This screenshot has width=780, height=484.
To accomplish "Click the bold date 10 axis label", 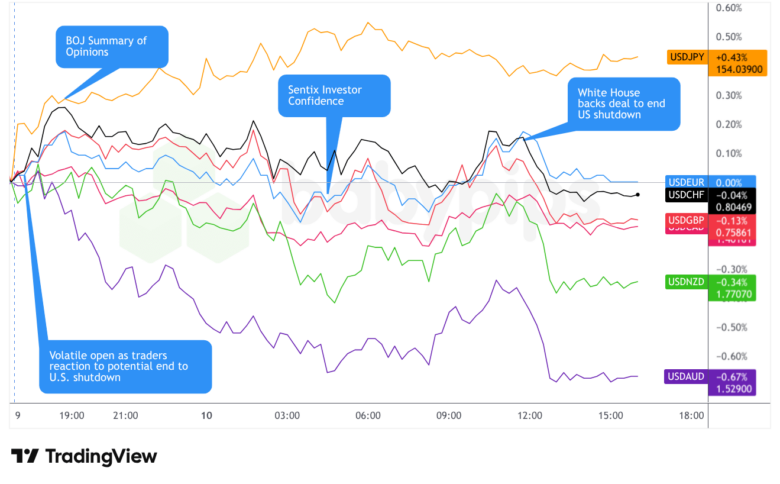I will 206,414.
